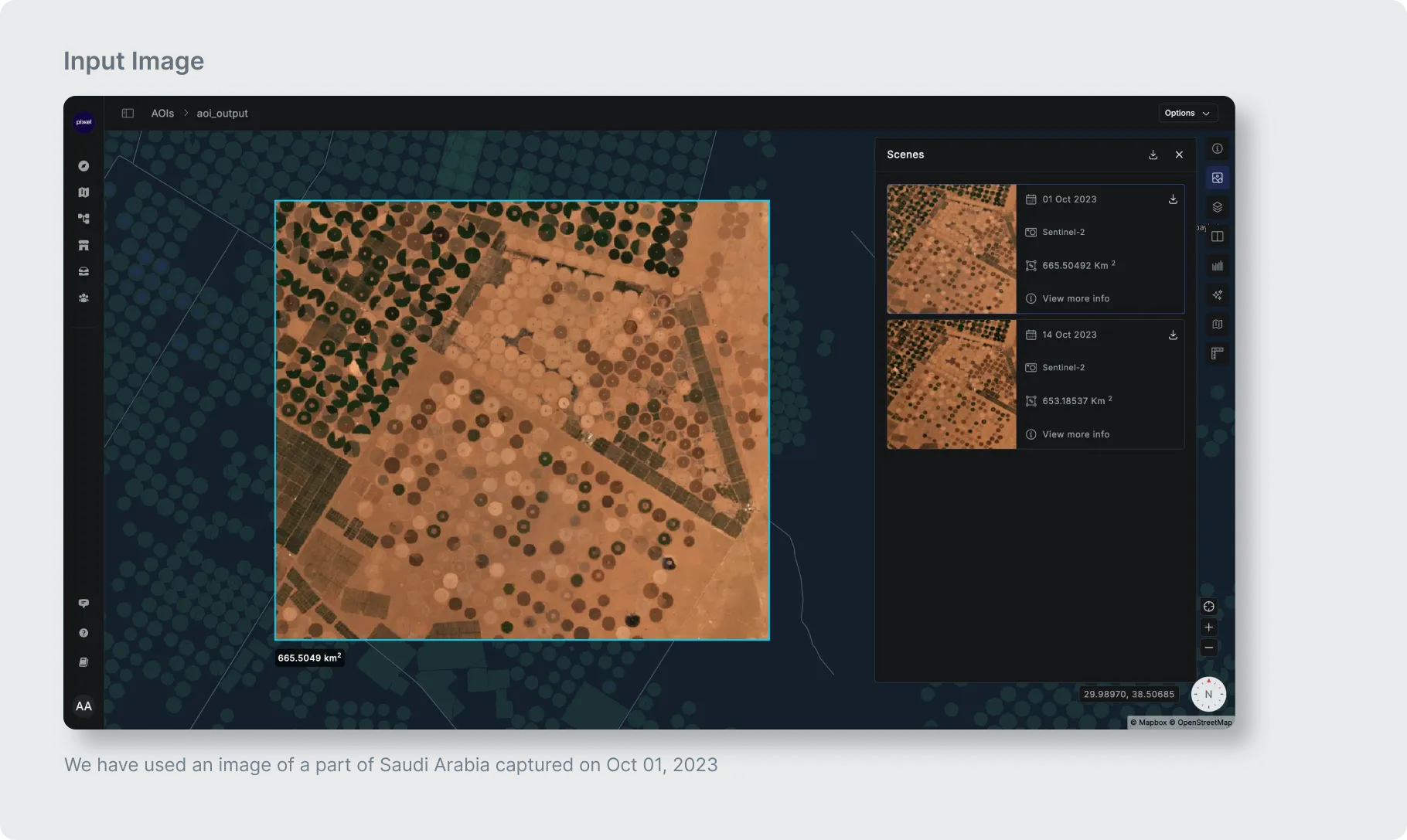1407x840 pixels.
Task: Click the satellite image overlay on map
Action: [x=522, y=420]
